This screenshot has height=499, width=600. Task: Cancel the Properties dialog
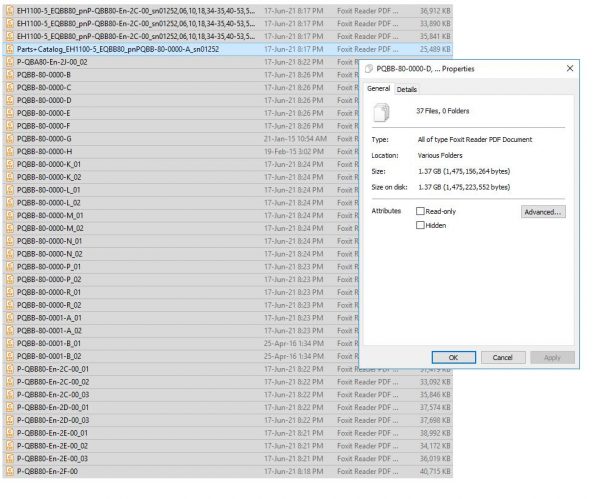tap(503, 357)
